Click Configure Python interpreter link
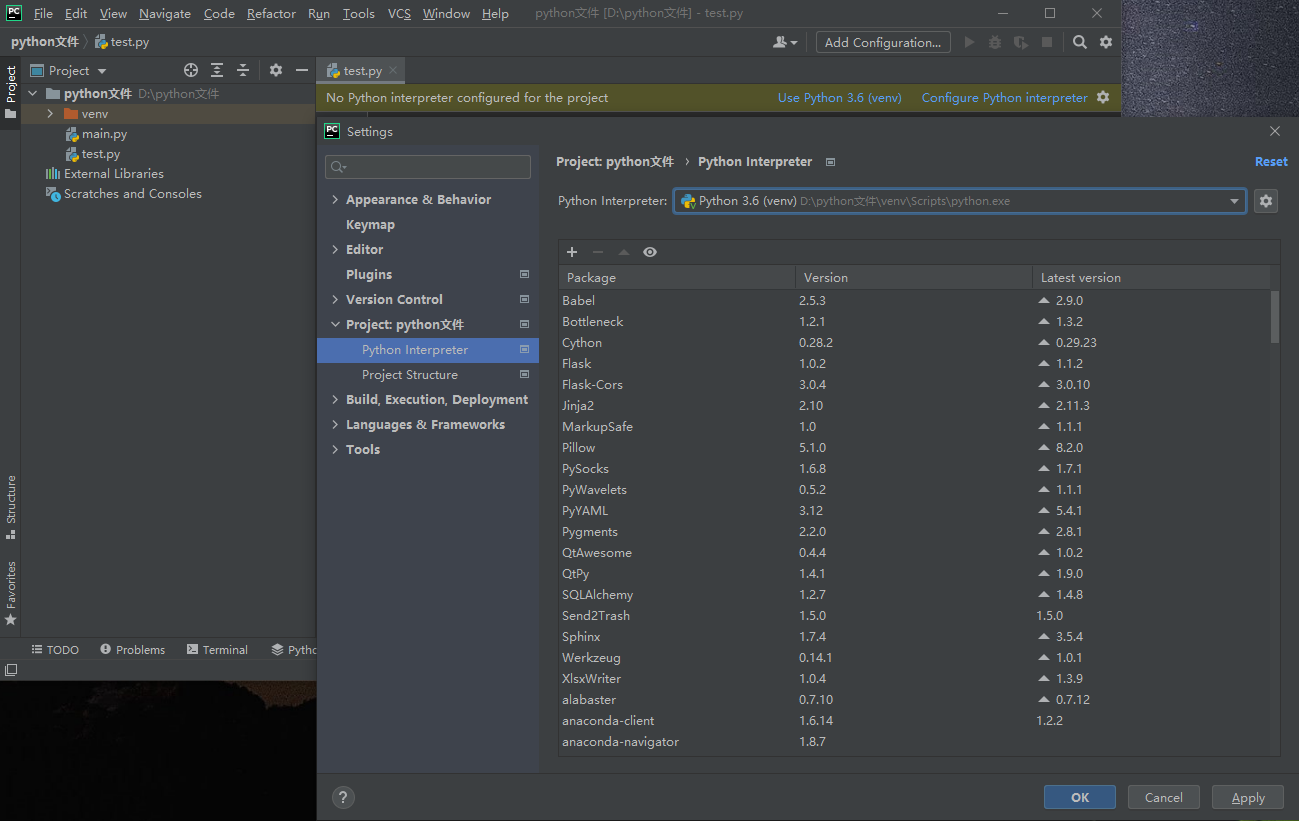1299x821 pixels. (1004, 98)
